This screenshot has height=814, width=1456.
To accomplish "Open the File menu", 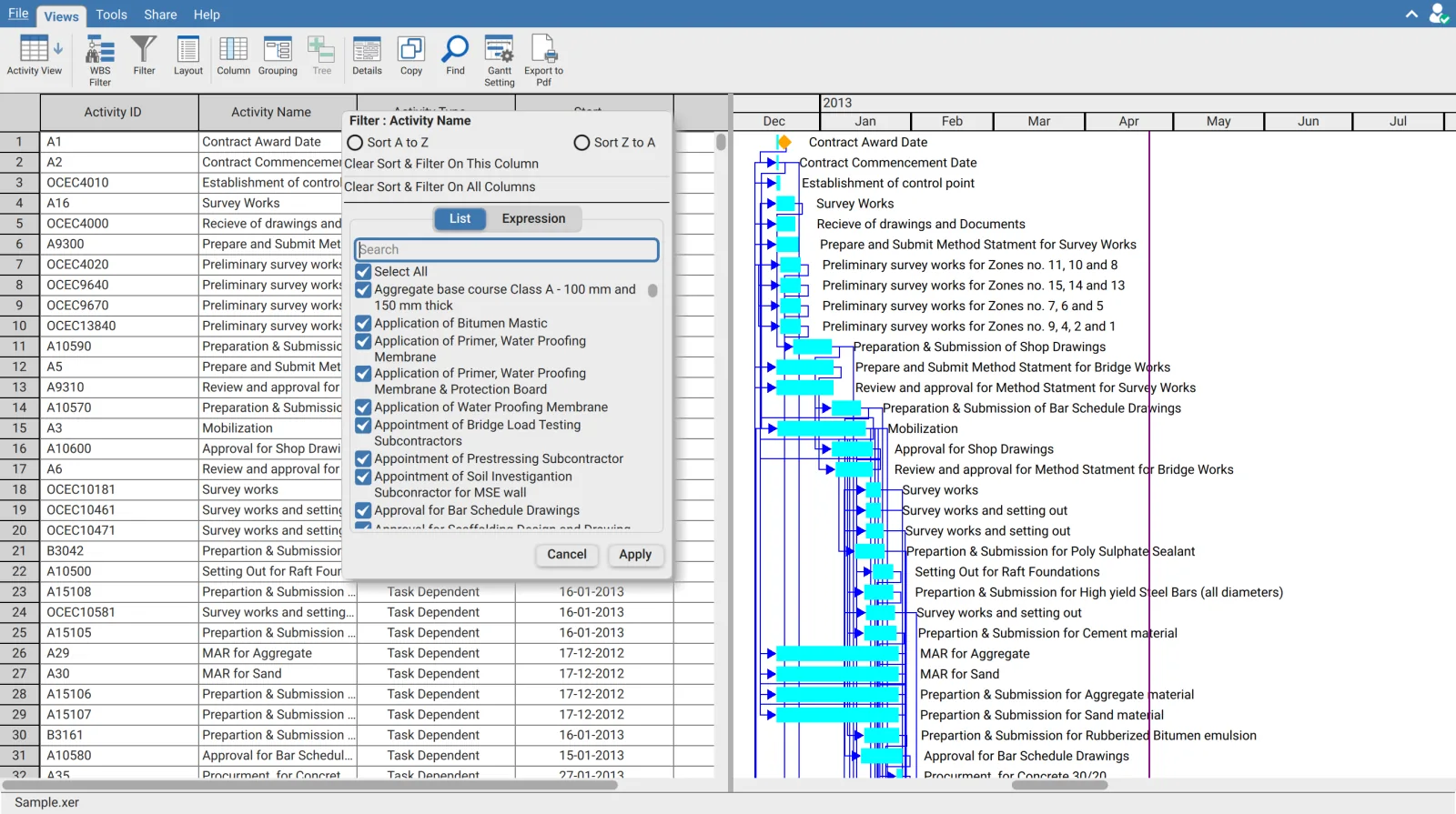I will pos(18,14).
